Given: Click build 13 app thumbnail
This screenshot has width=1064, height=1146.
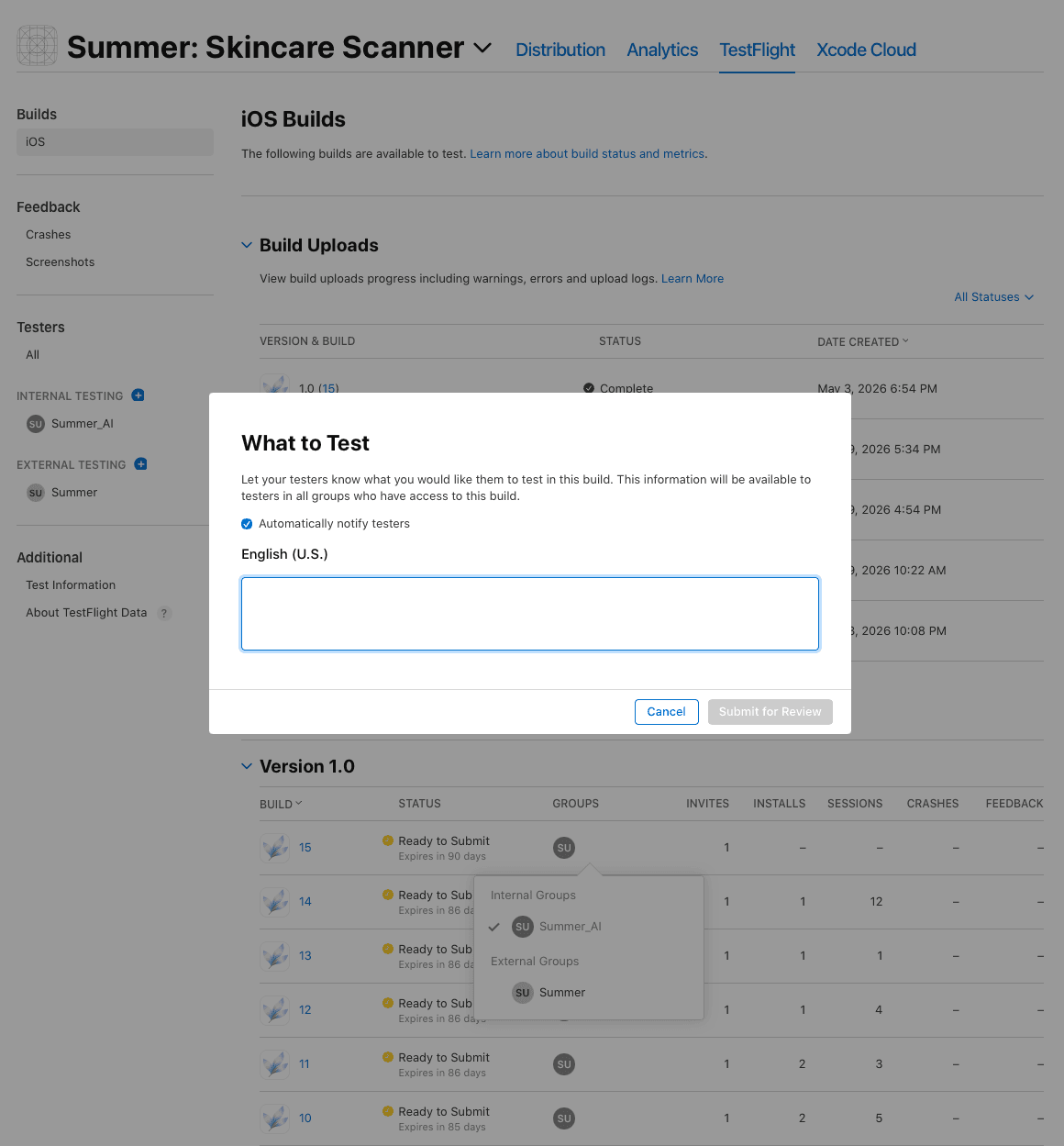Looking at the screenshot, I should [275, 956].
